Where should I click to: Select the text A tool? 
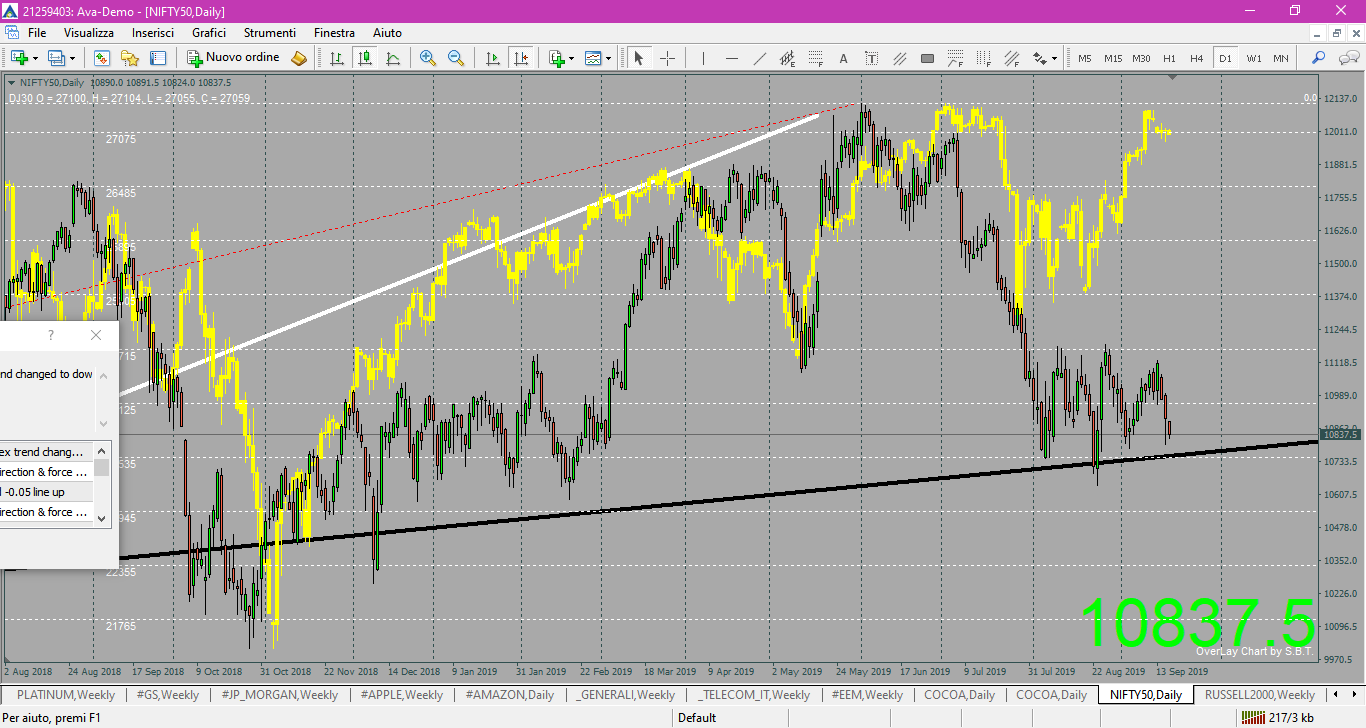[x=843, y=58]
